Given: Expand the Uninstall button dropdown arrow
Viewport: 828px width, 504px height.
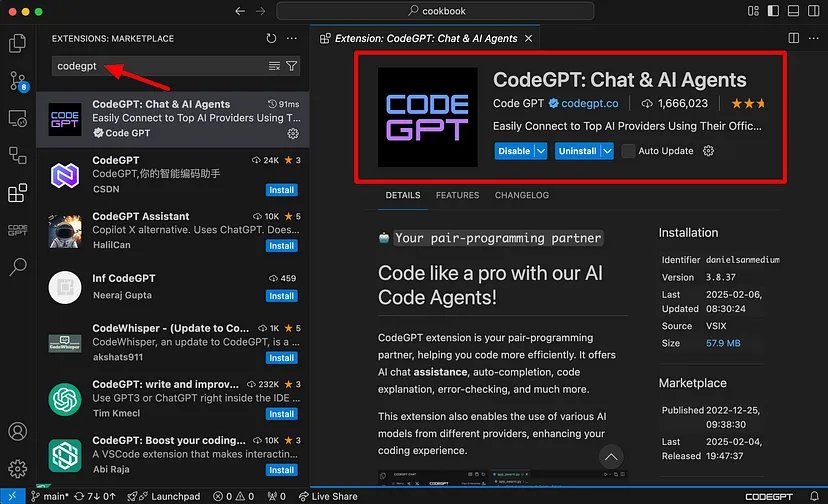Looking at the screenshot, I should [608, 151].
